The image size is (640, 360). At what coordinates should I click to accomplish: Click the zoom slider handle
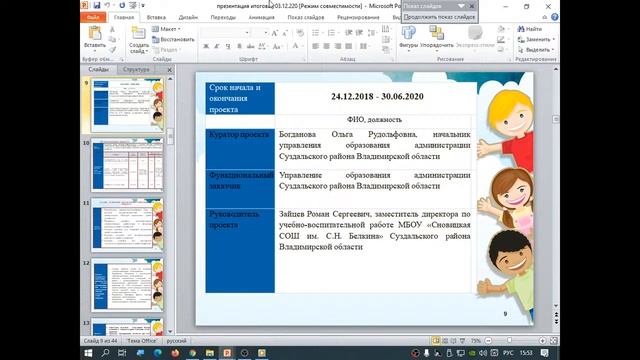509,340
